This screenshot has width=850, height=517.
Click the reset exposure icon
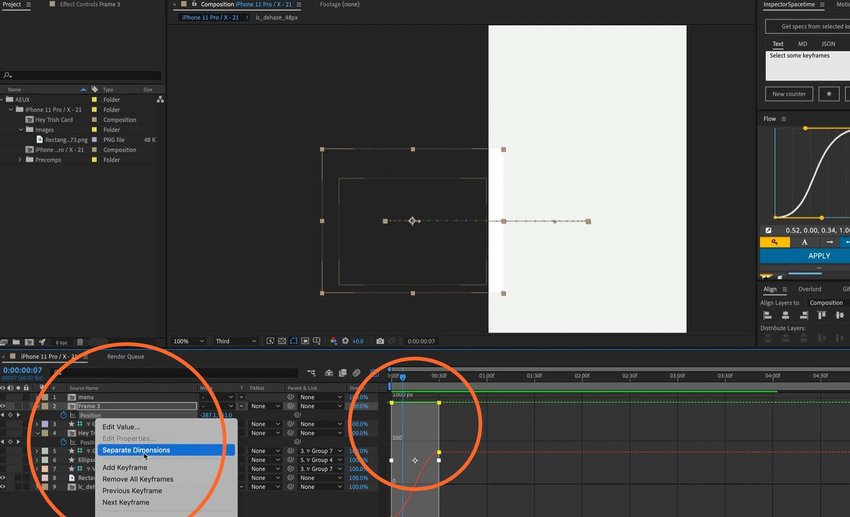click(345, 341)
